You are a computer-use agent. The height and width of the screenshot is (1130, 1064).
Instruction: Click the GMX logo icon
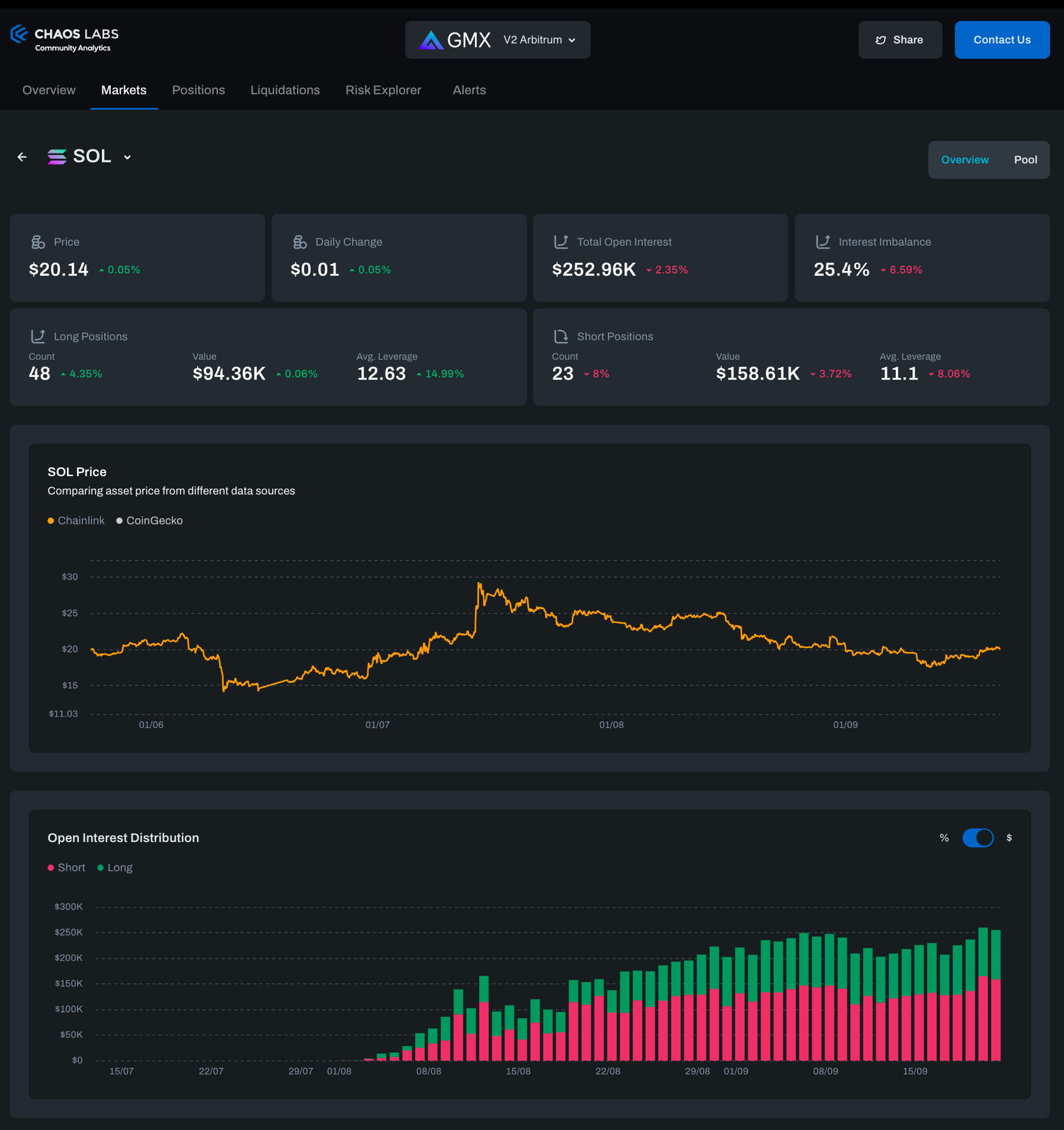click(431, 40)
